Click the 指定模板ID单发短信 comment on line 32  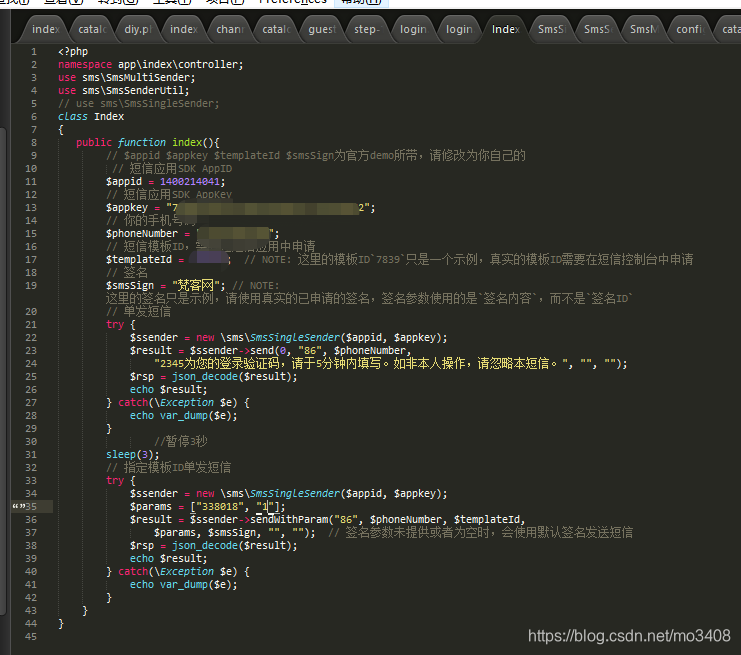coord(168,467)
